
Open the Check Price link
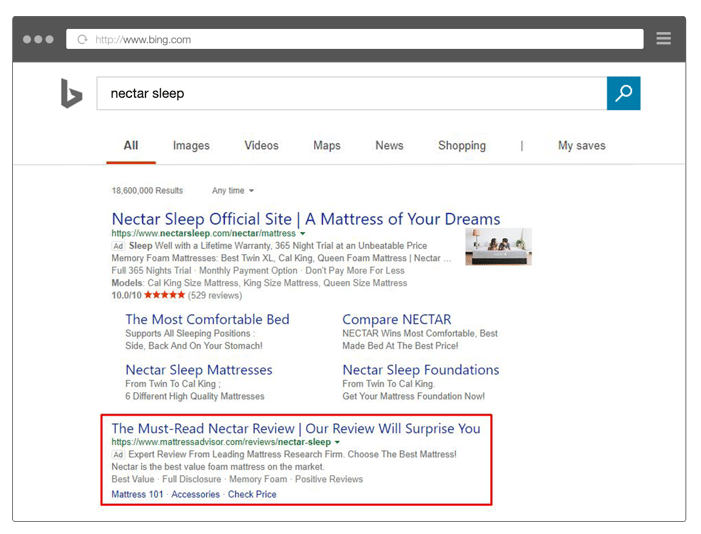(x=252, y=494)
